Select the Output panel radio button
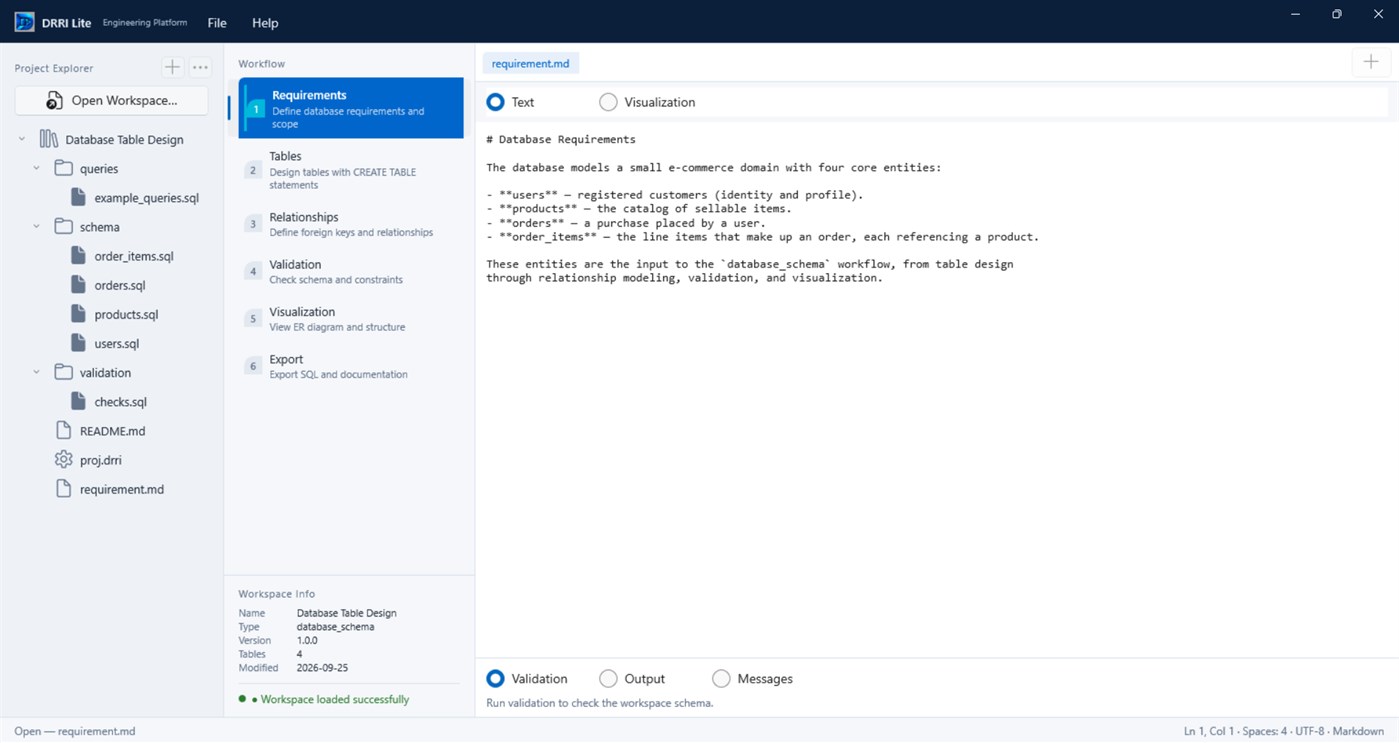The image size is (1399, 743). pyautogui.click(x=608, y=678)
